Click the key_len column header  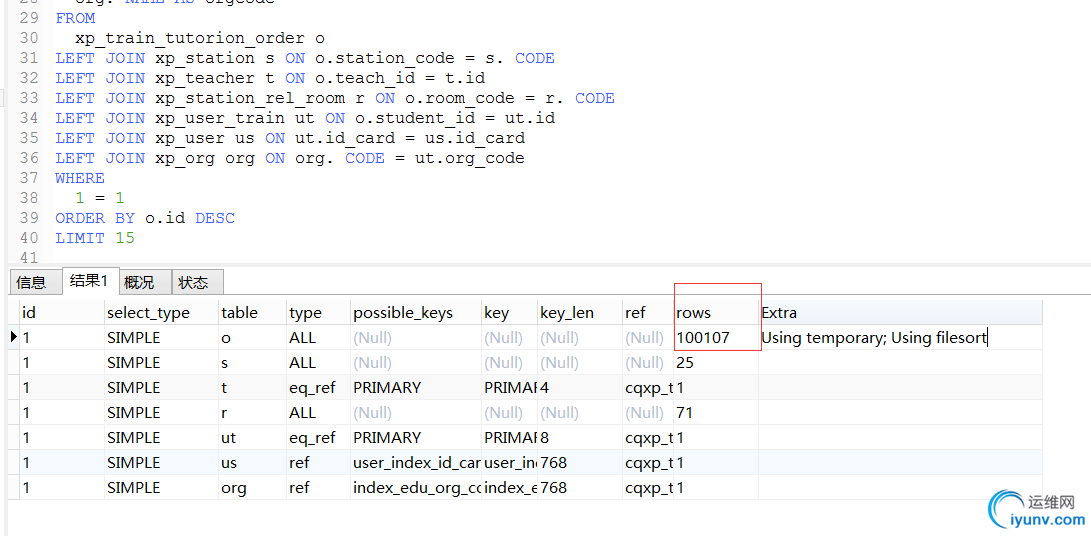click(x=580, y=313)
